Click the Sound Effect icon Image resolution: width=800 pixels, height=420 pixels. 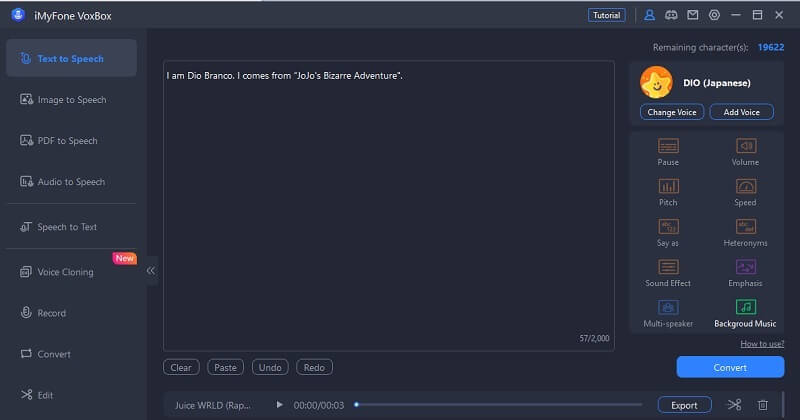coord(668,267)
